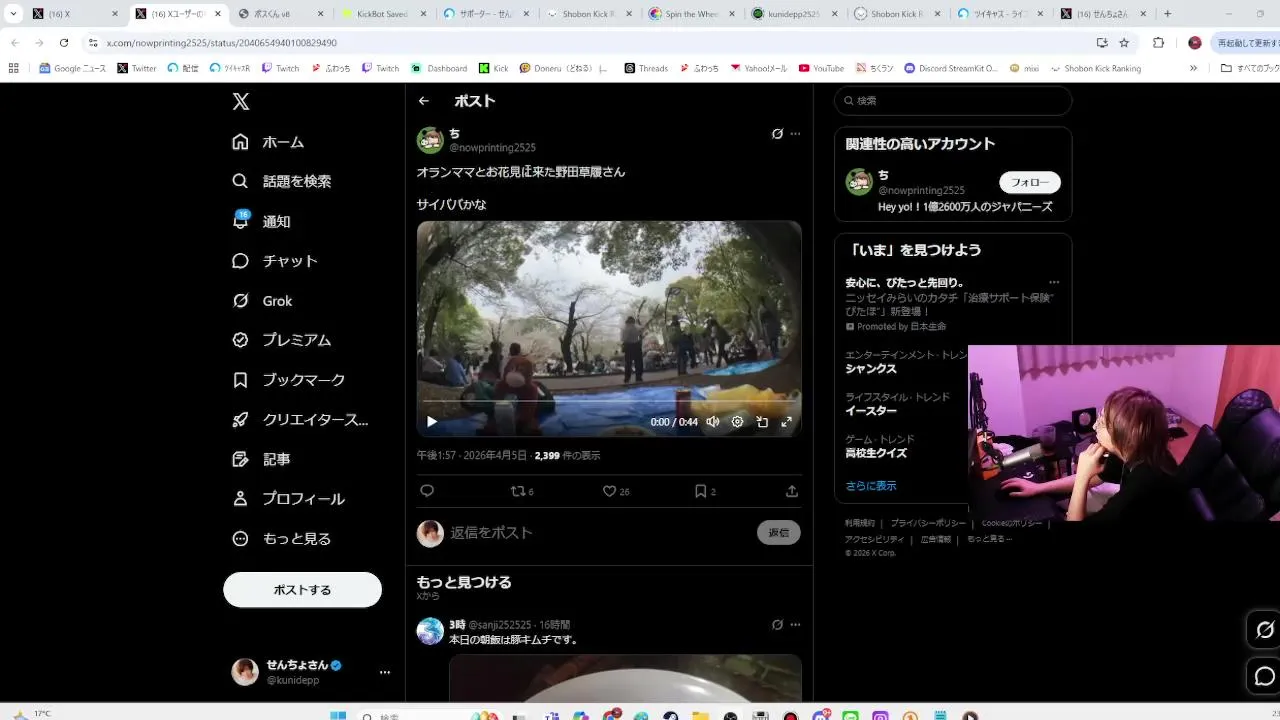The height and width of the screenshot is (720, 1280).
Task: Mute the video volume
Action: click(713, 422)
